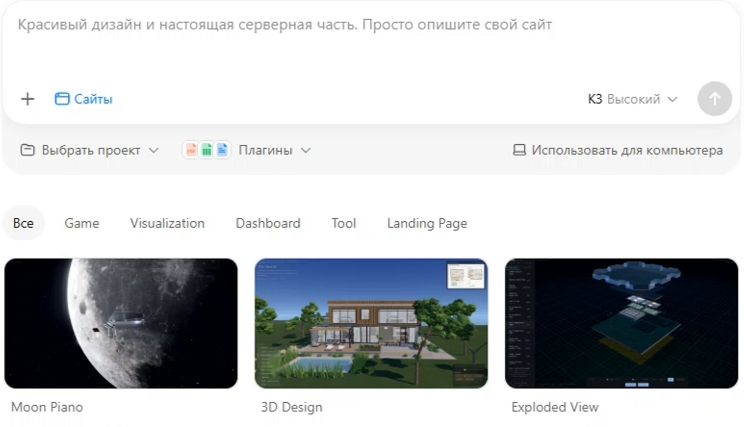The height and width of the screenshot is (427, 744).
Task: Click the plugin file icons group
Action: click(206, 150)
